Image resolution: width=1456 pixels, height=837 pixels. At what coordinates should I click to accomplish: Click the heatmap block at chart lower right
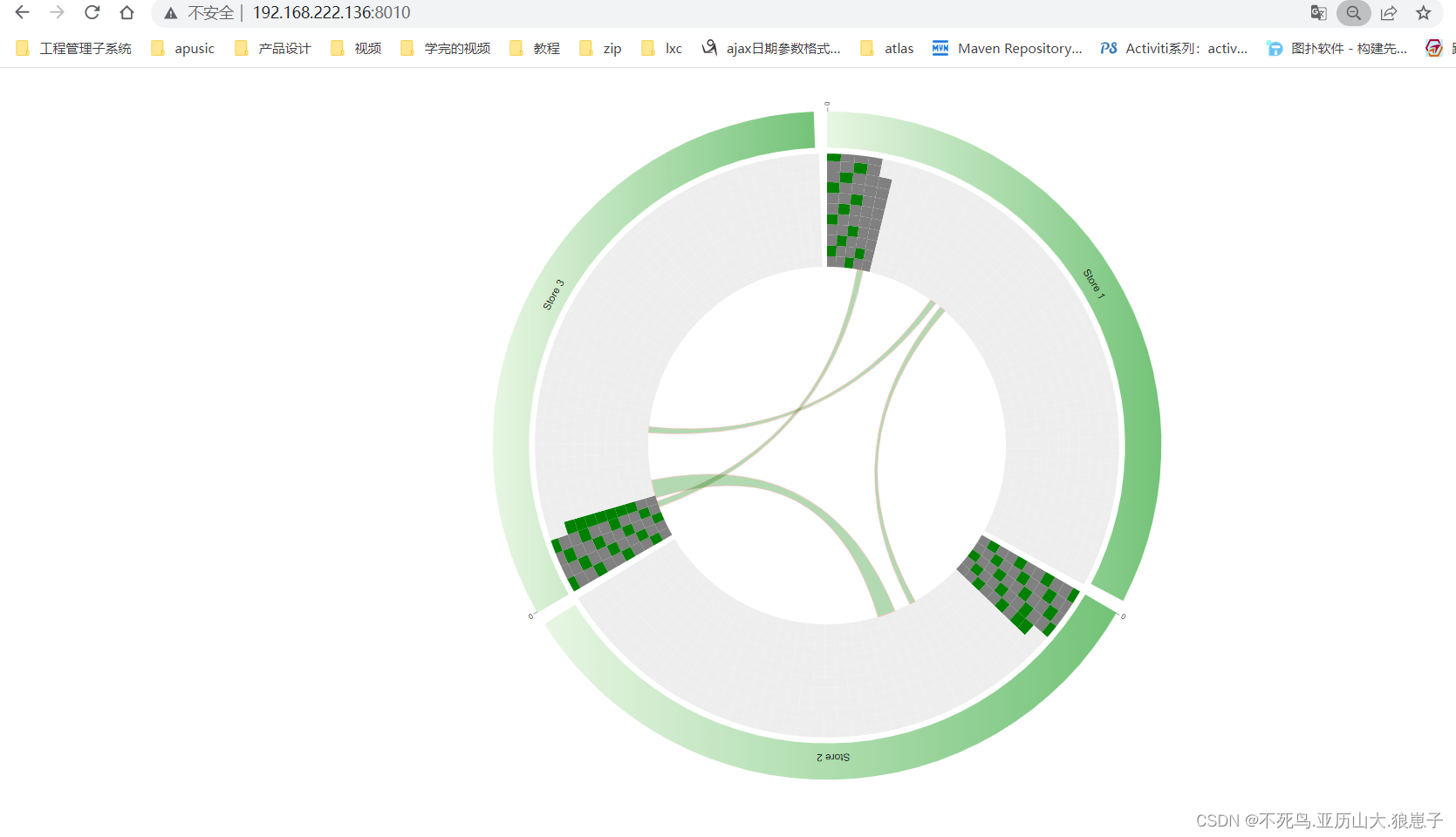[1018, 585]
